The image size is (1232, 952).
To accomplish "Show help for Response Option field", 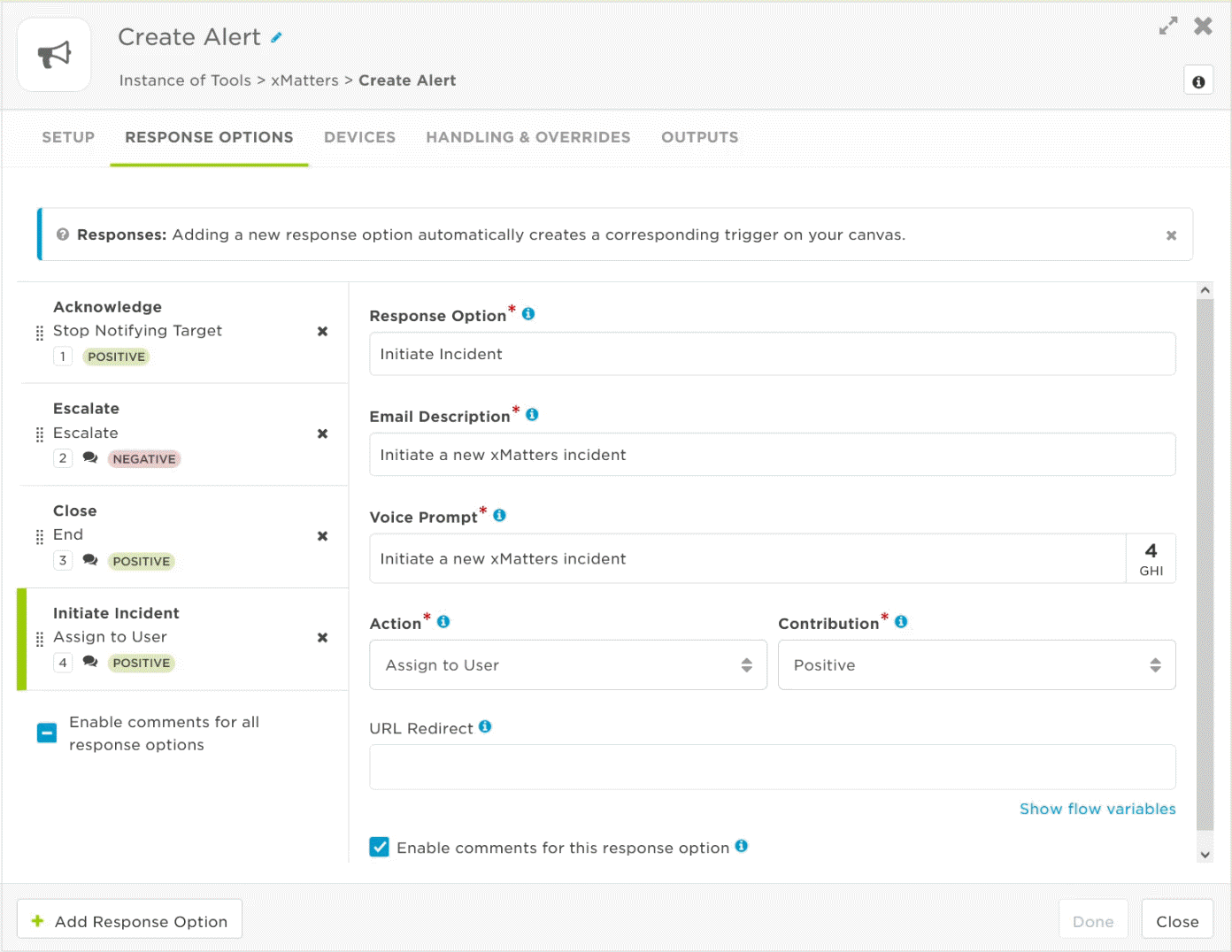I will pyautogui.click(x=528, y=314).
